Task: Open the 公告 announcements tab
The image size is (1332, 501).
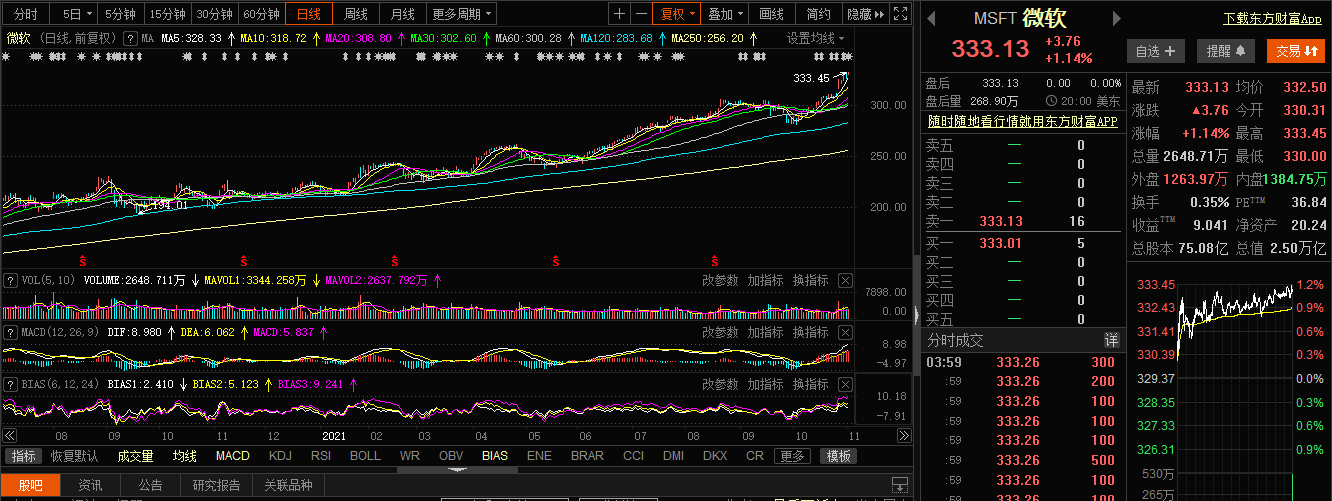Action: 150,486
